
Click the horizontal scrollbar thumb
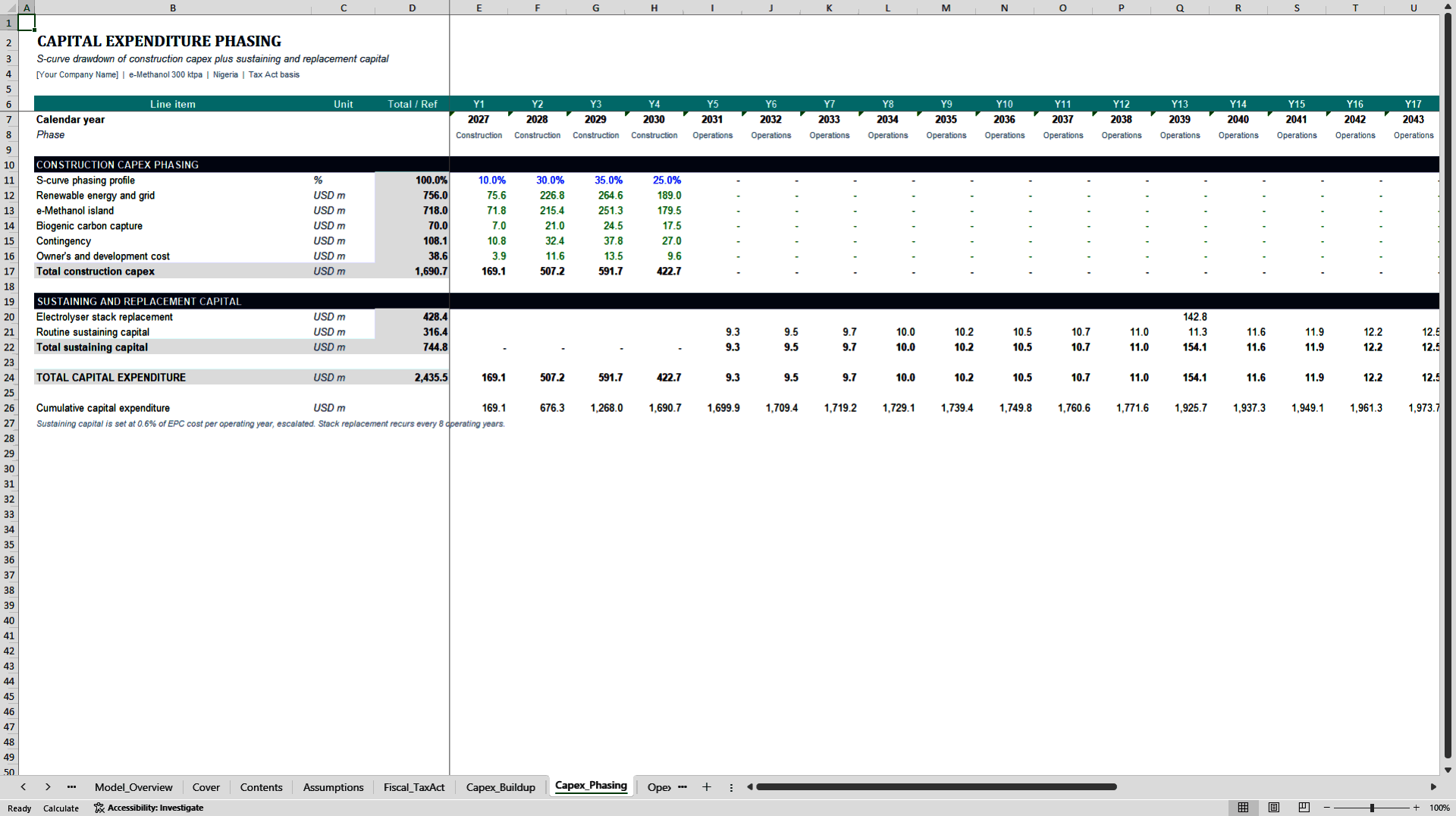937,787
